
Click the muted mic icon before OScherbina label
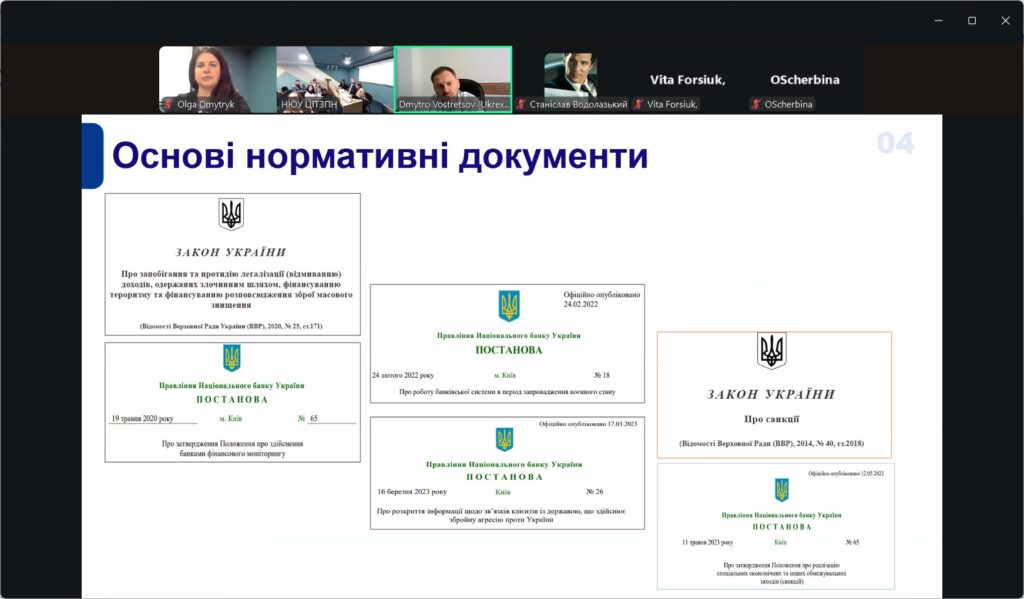(755, 104)
